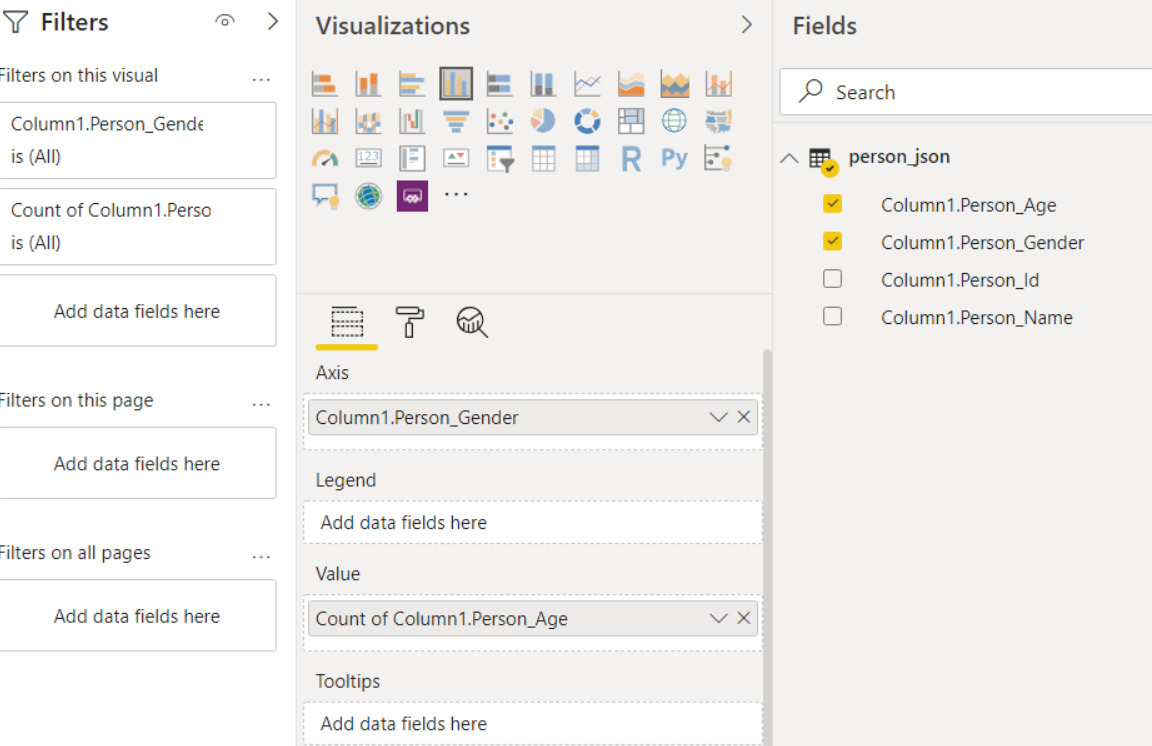The image size is (1152, 746).
Task: Select the Python visual
Action: pyautogui.click(x=674, y=158)
